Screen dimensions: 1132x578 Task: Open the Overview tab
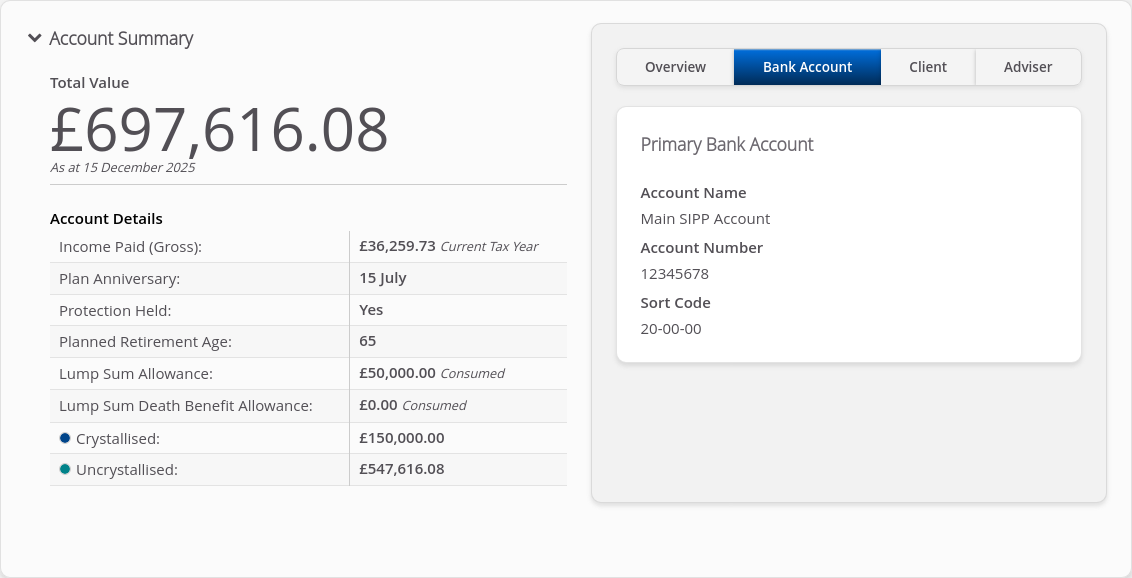pyautogui.click(x=675, y=67)
